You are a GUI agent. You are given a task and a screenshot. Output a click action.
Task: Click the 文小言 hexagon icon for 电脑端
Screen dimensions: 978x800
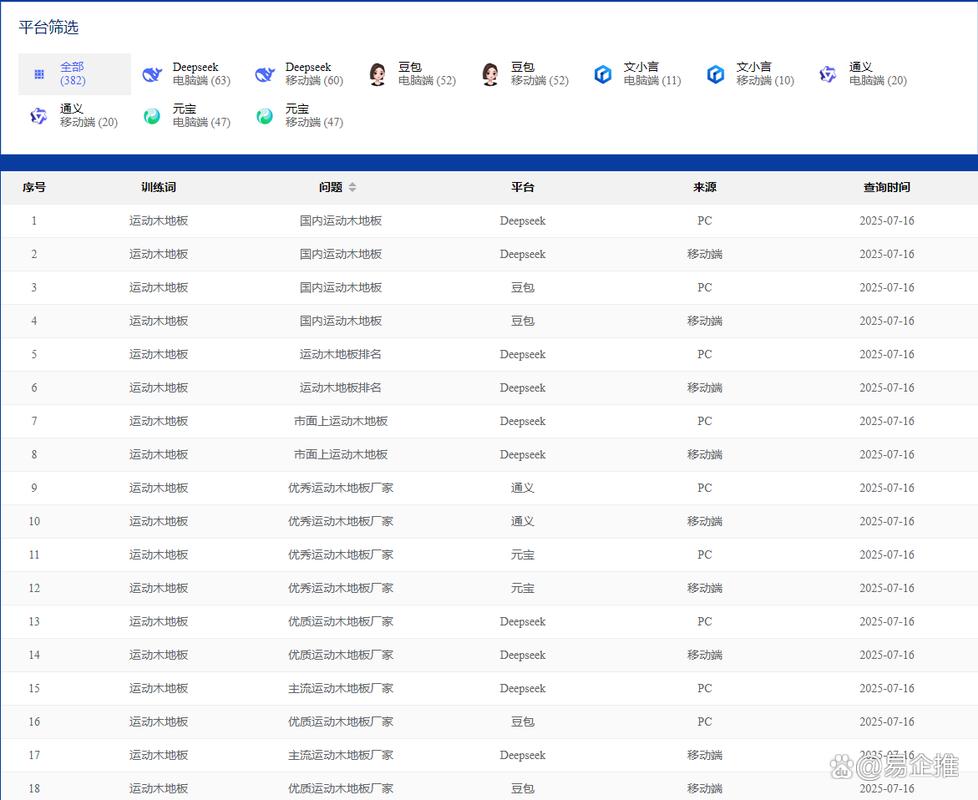603,74
